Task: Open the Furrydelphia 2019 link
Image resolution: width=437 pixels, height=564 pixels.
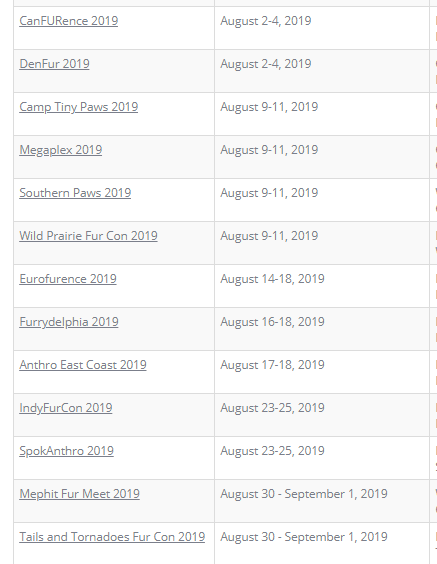Action: (x=69, y=322)
